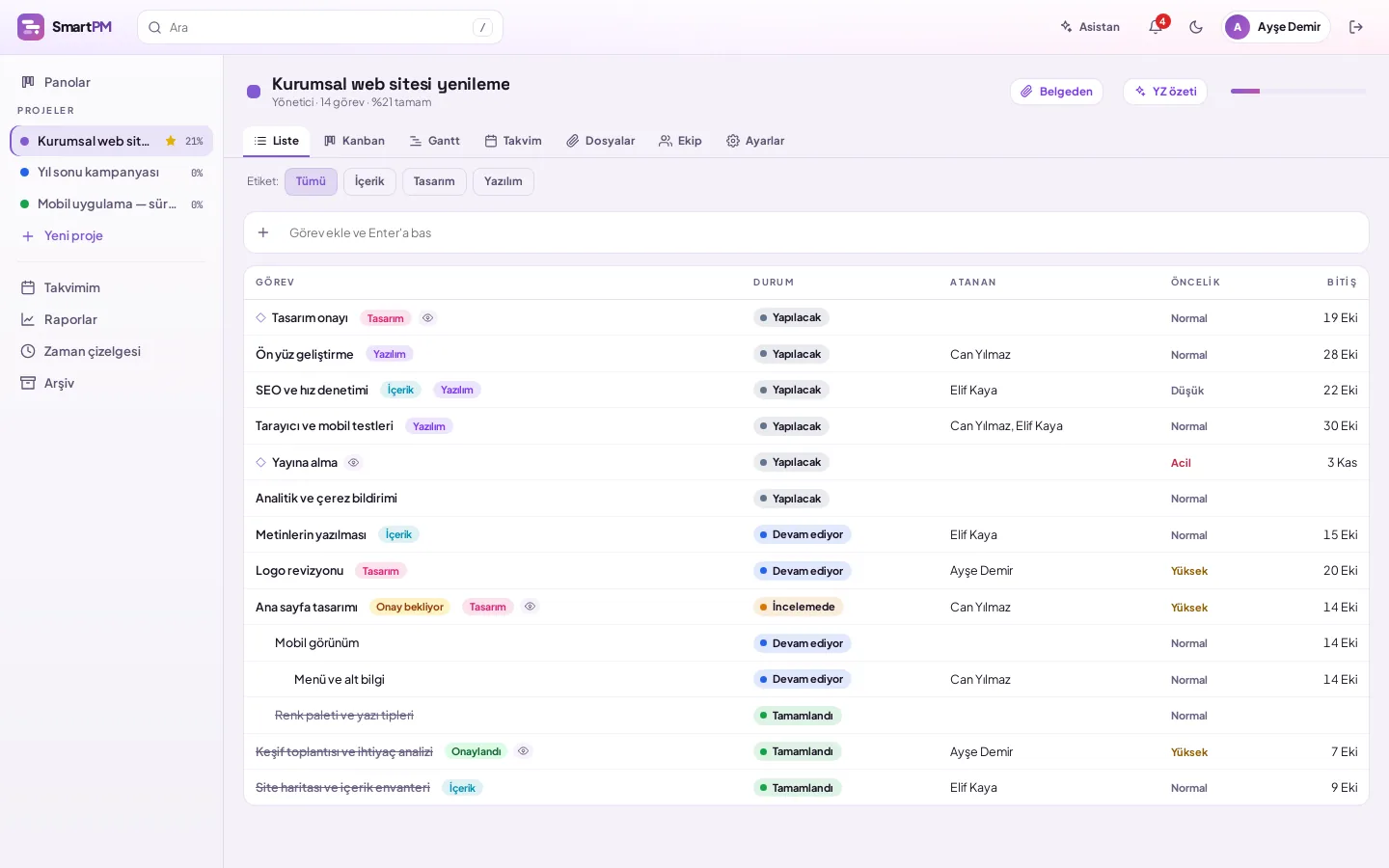
Task: Switch to the Liste tab
Action: [277, 141]
